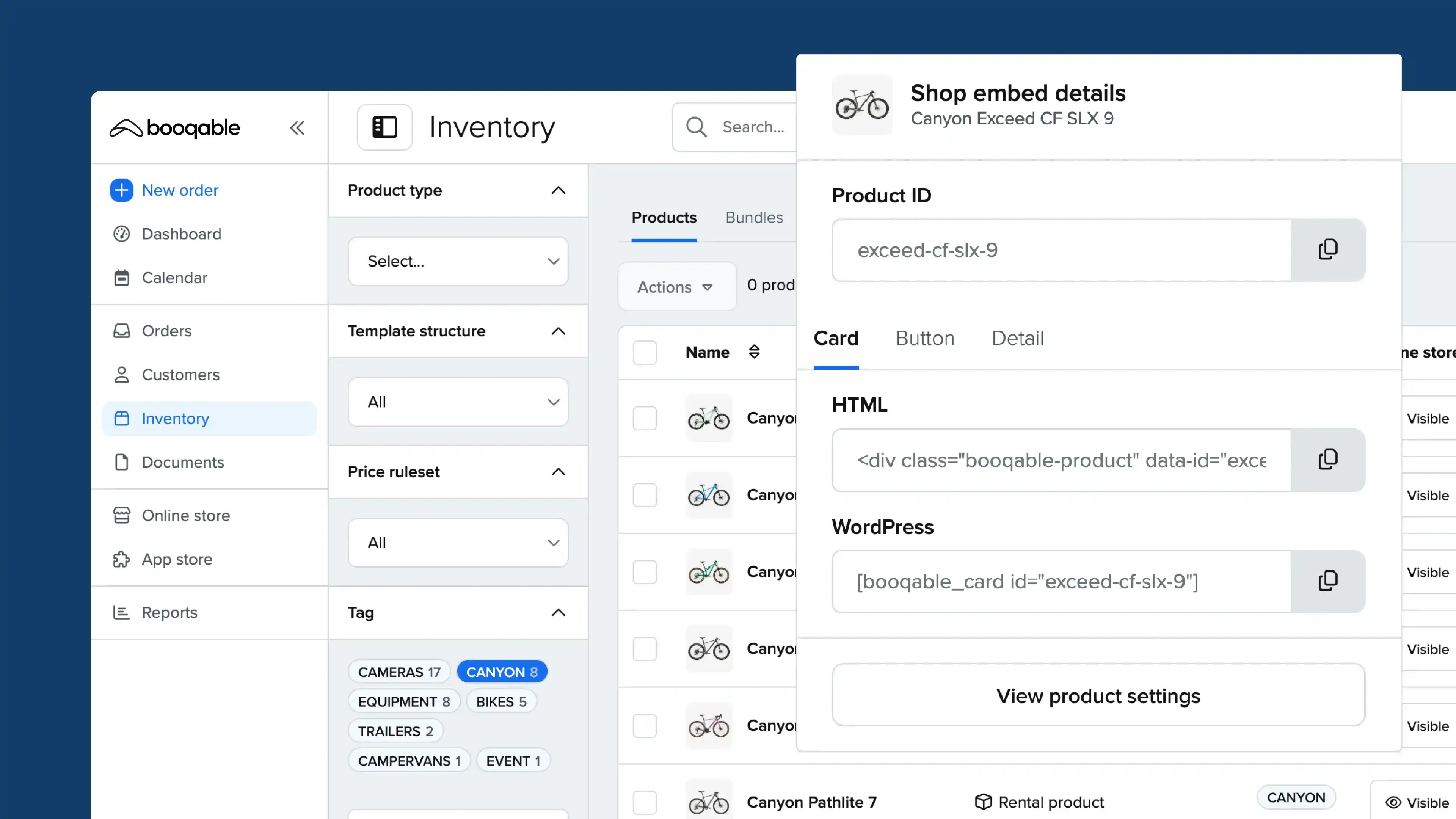
Task: Open the Bundles tab
Action: [x=754, y=218]
